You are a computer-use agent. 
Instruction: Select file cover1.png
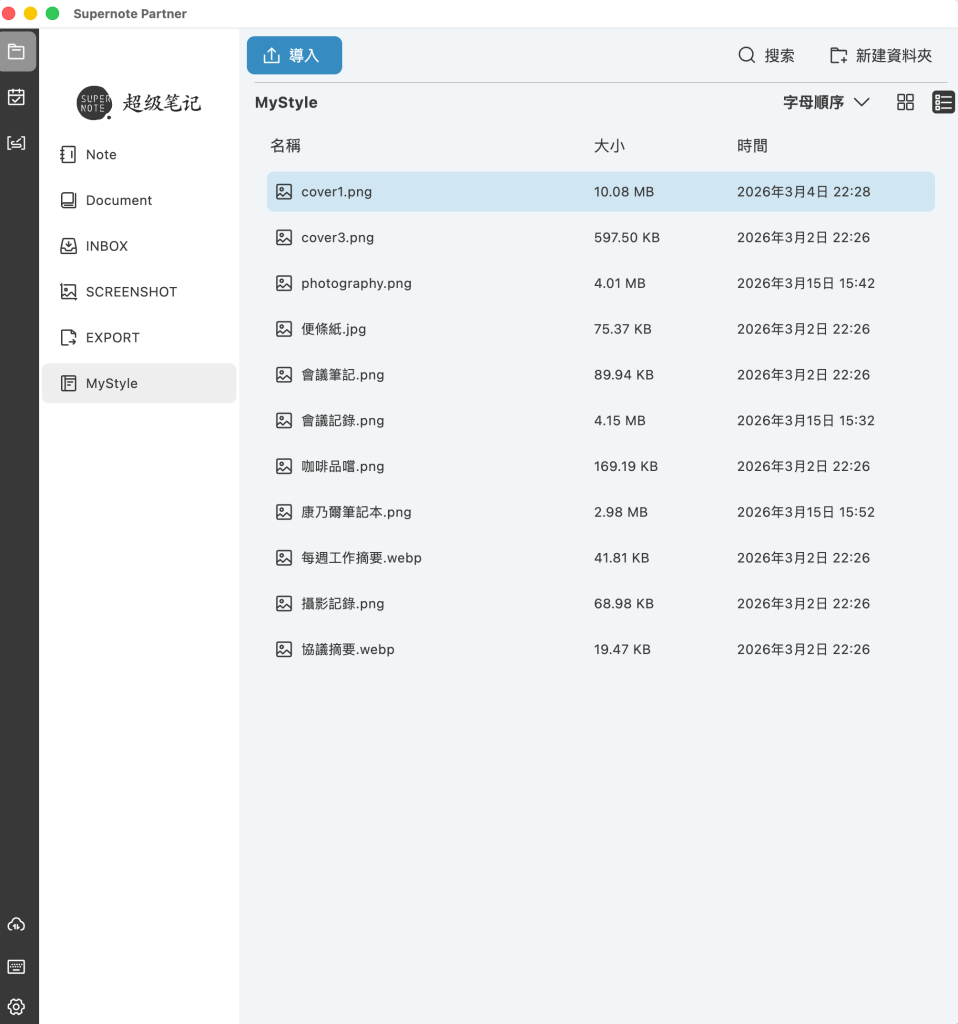(601, 192)
